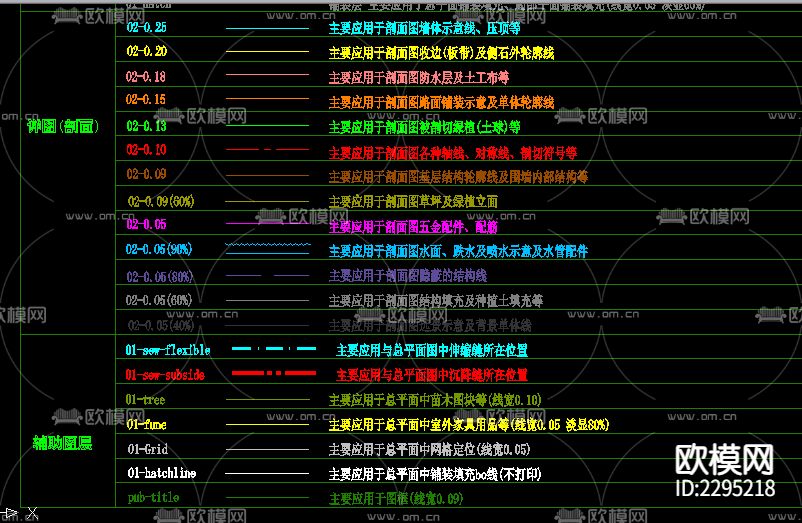Select the pink layer name "02-0.18"

(146, 77)
